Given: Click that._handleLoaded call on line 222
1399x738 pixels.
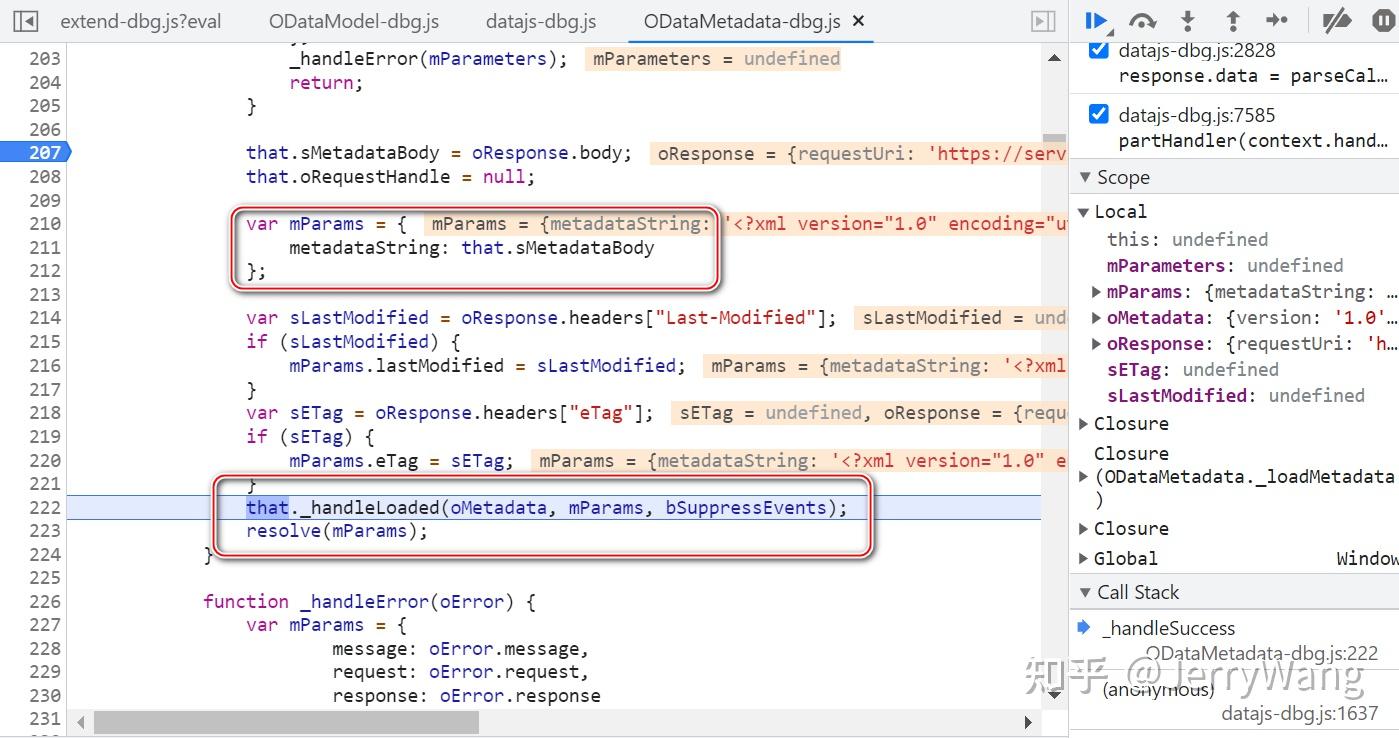Looking at the screenshot, I should [547, 508].
